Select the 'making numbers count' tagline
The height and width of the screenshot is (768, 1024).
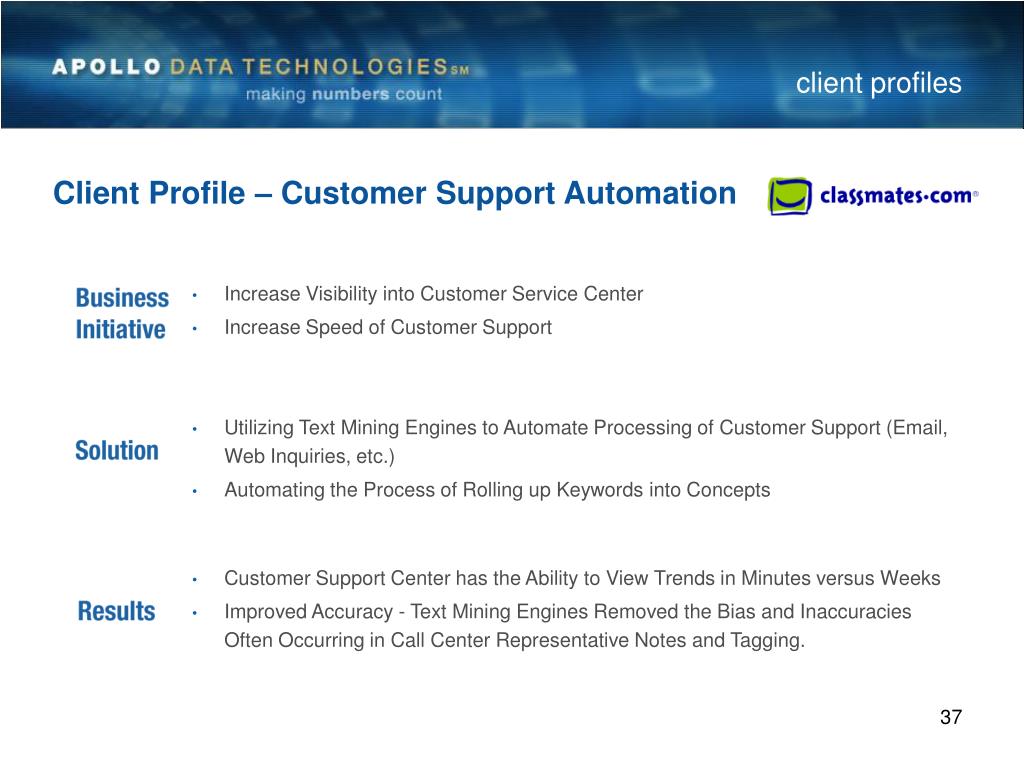(x=344, y=94)
